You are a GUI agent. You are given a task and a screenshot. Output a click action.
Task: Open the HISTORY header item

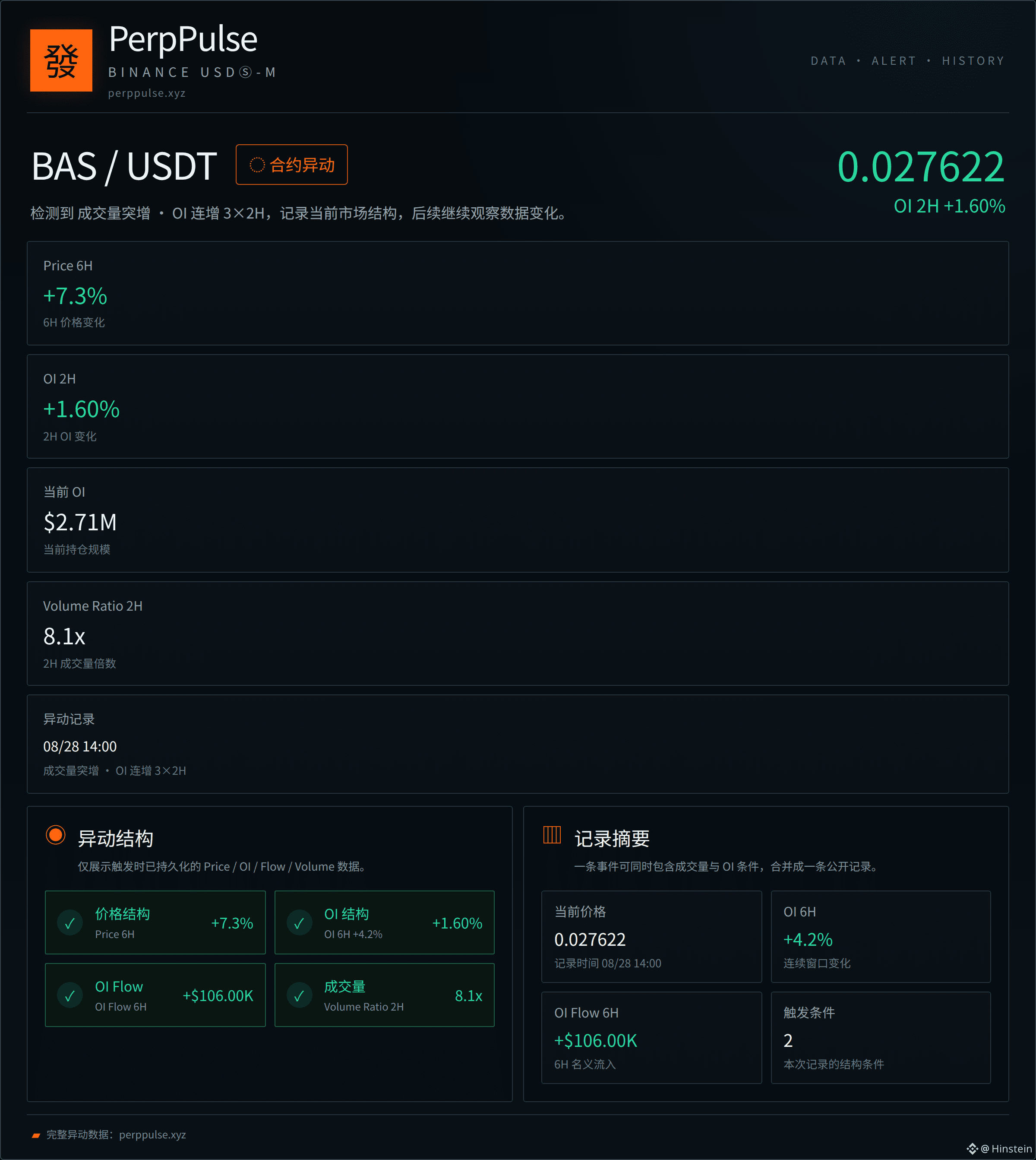click(x=973, y=61)
